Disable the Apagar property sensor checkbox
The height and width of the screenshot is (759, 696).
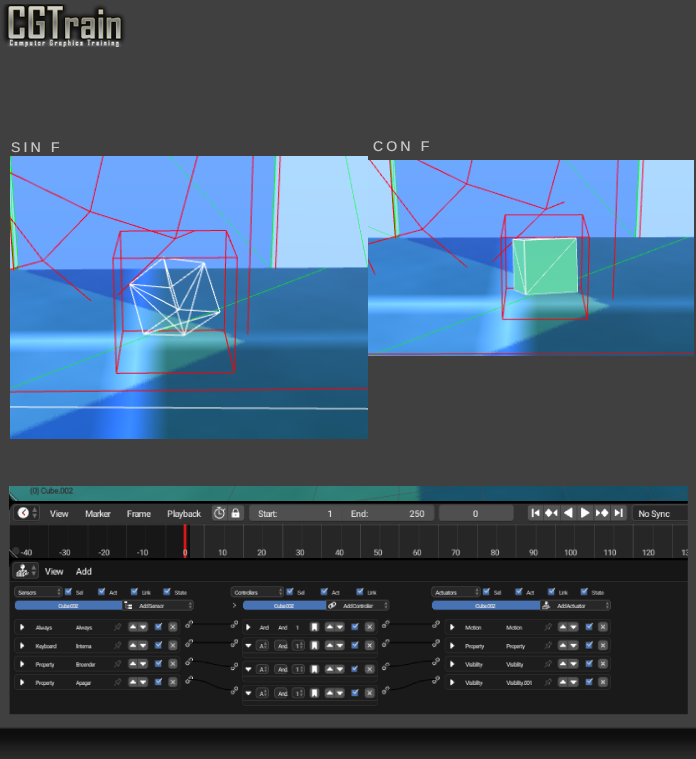point(159,682)
